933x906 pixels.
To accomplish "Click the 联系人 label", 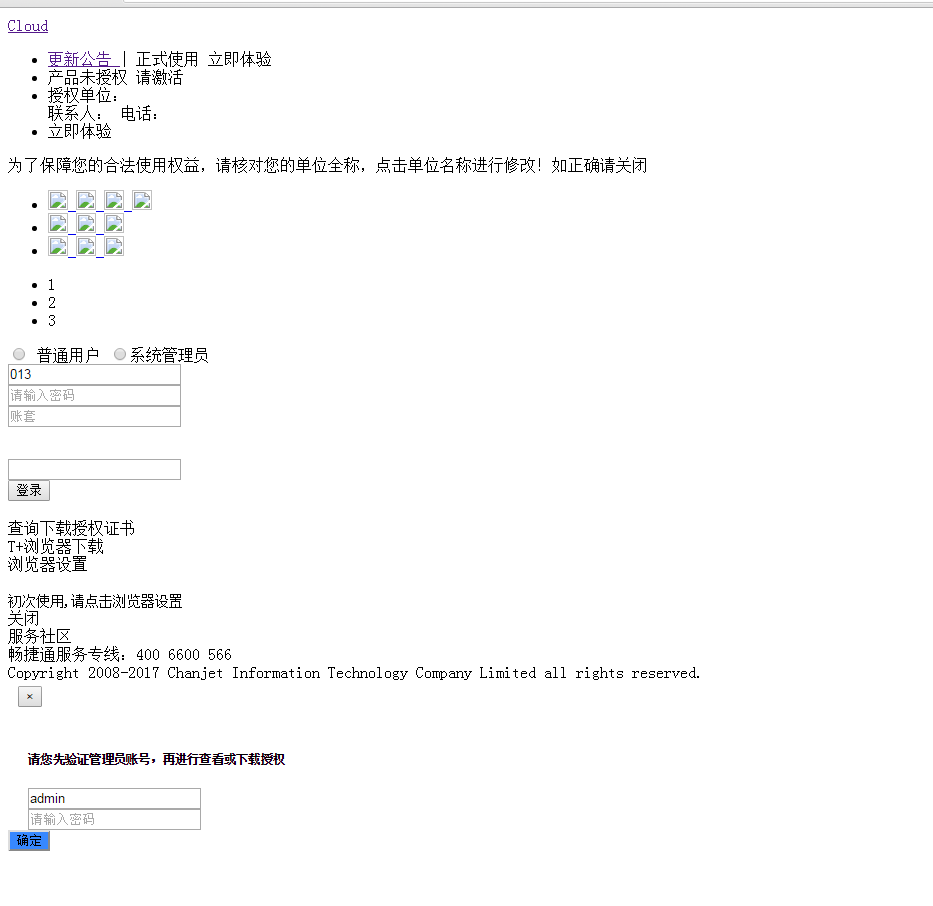I will [x=76, y=114].
